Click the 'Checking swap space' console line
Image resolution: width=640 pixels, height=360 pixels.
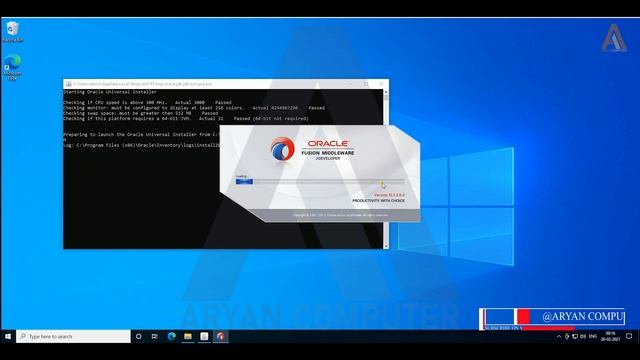(140, 113)
